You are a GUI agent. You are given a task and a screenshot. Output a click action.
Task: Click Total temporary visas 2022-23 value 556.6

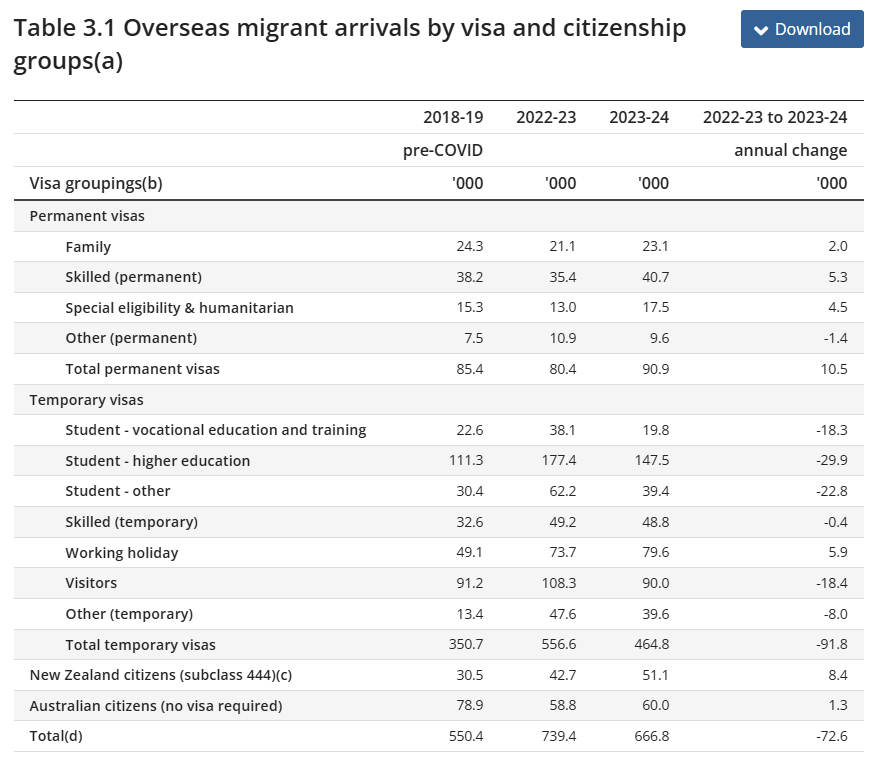click(x=559, y=644)
